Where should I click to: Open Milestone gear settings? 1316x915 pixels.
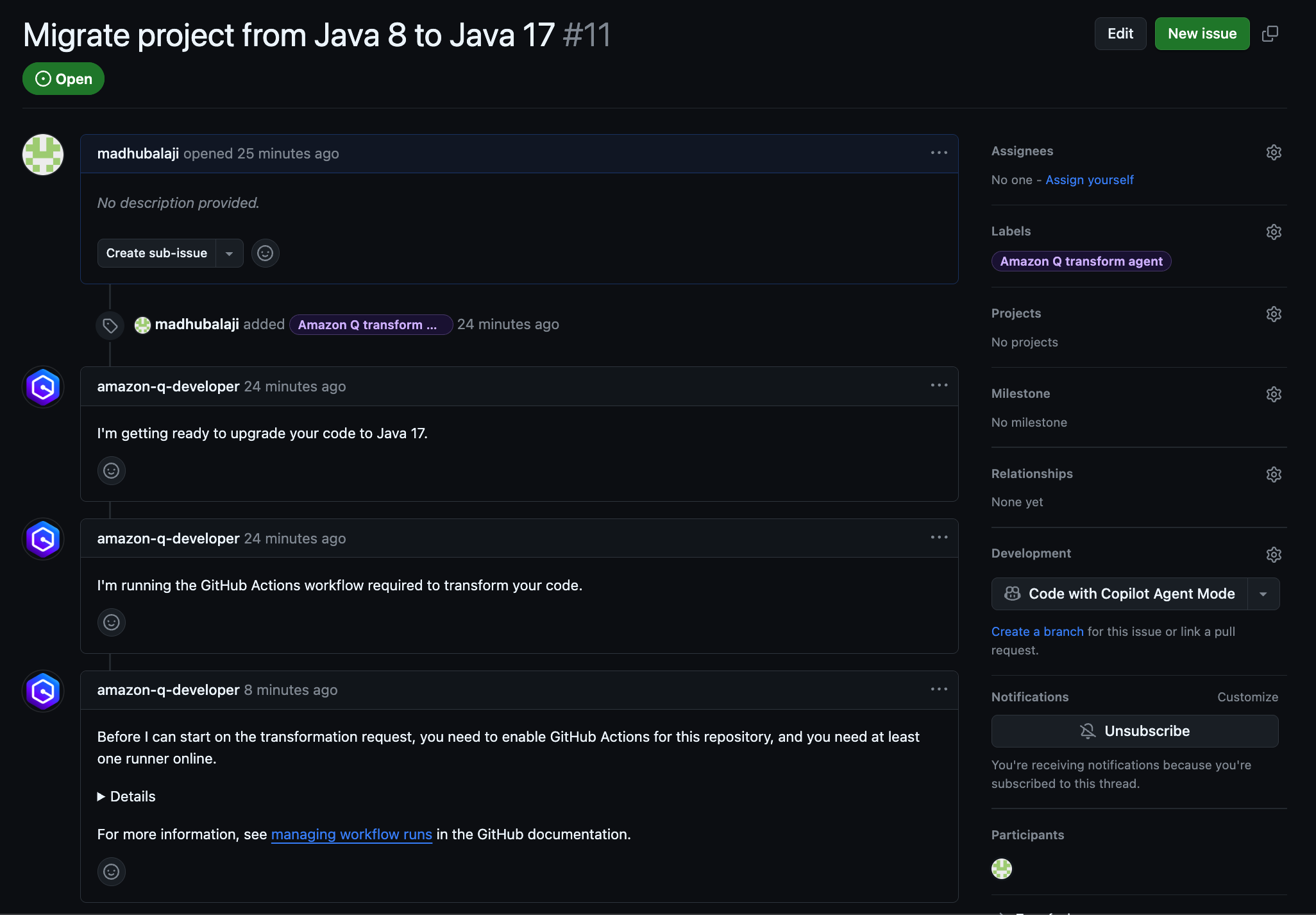1274,394
